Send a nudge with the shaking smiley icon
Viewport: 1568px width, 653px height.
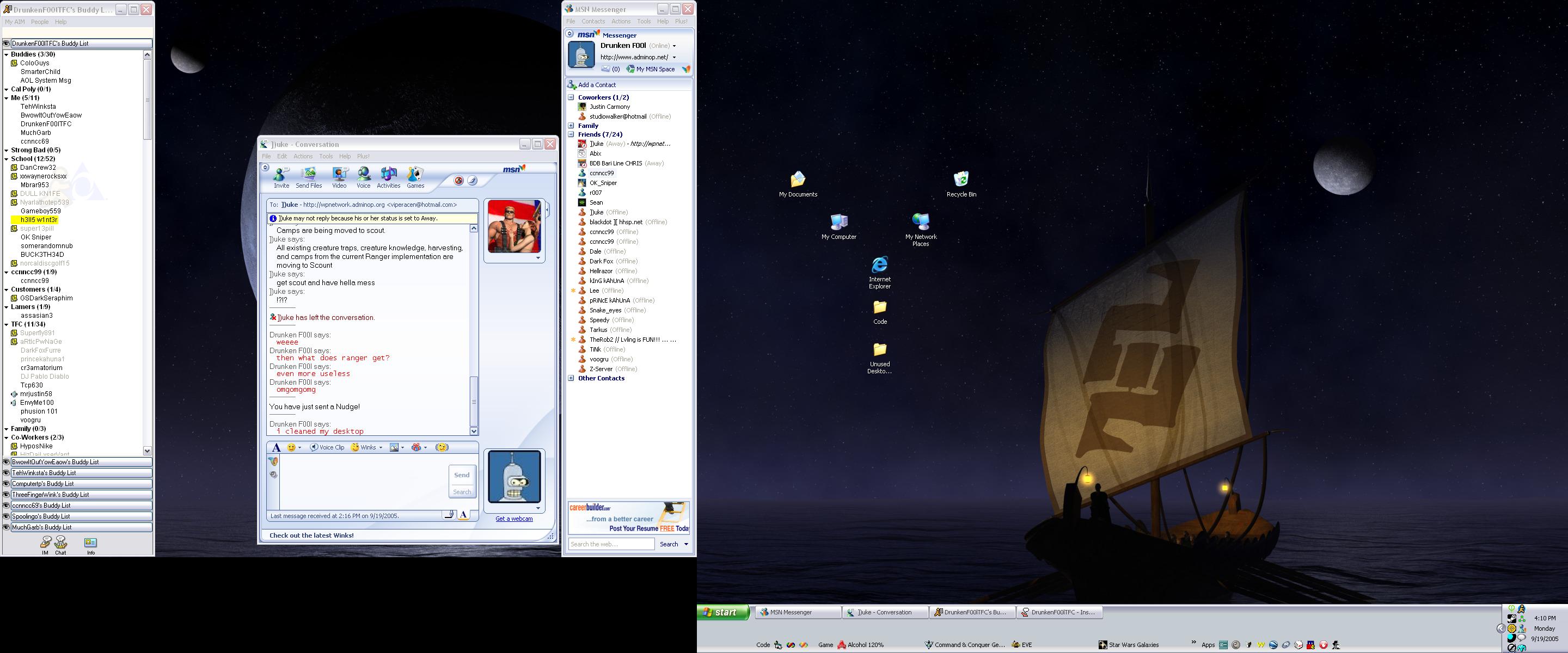tap(443, 447)
